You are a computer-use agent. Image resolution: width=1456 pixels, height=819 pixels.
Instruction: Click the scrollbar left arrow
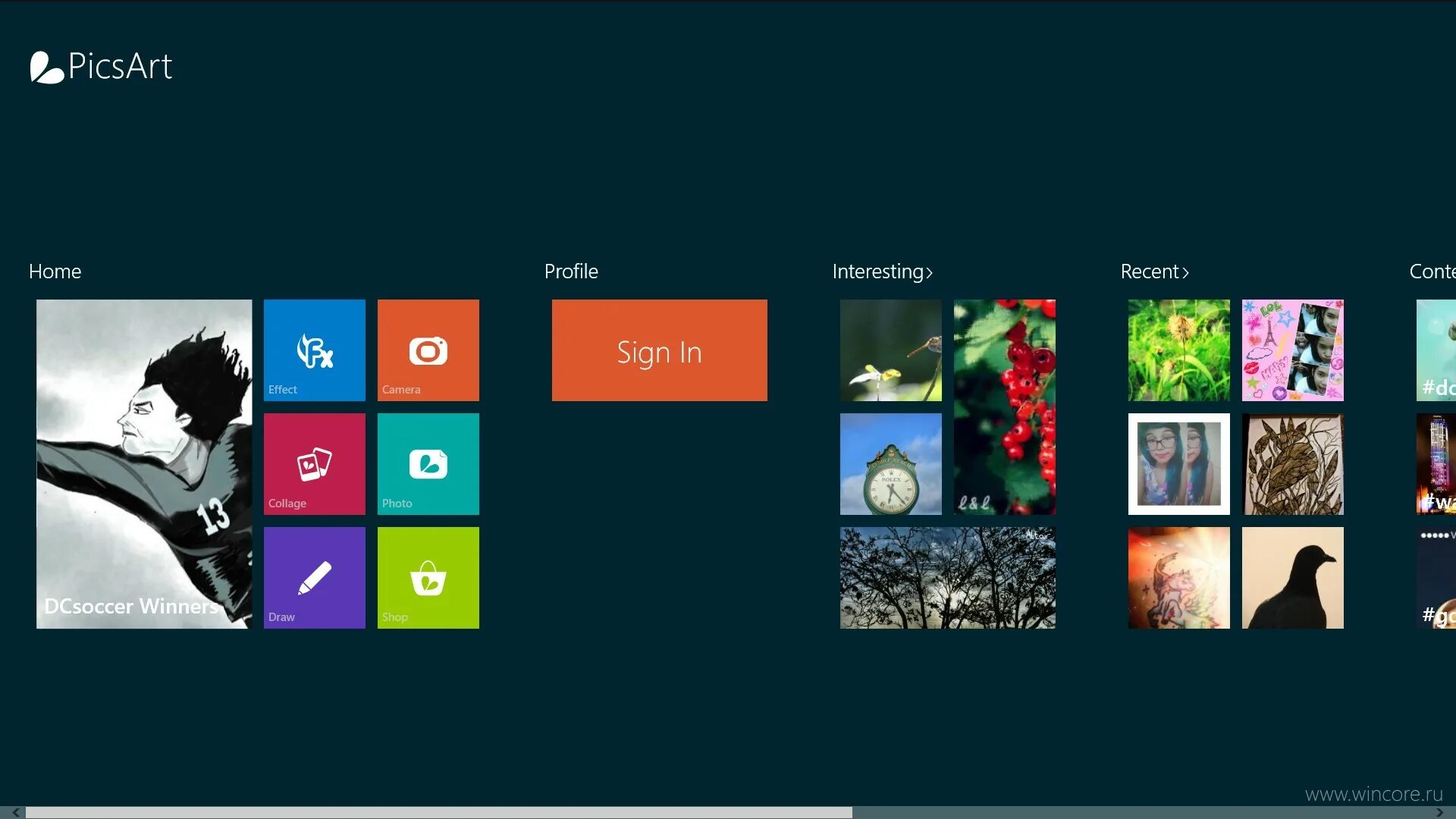[x=15, y=812]
